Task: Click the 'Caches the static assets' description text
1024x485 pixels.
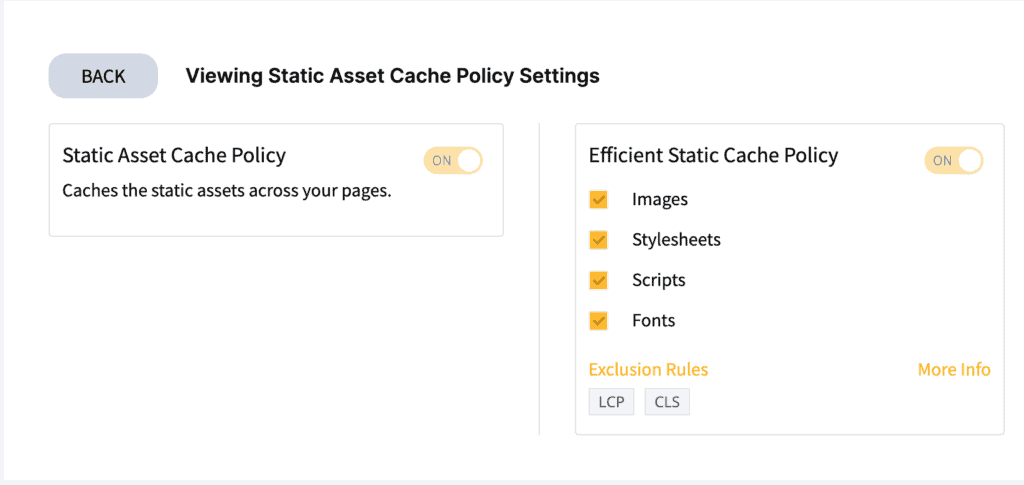Action: coord(226,192)
